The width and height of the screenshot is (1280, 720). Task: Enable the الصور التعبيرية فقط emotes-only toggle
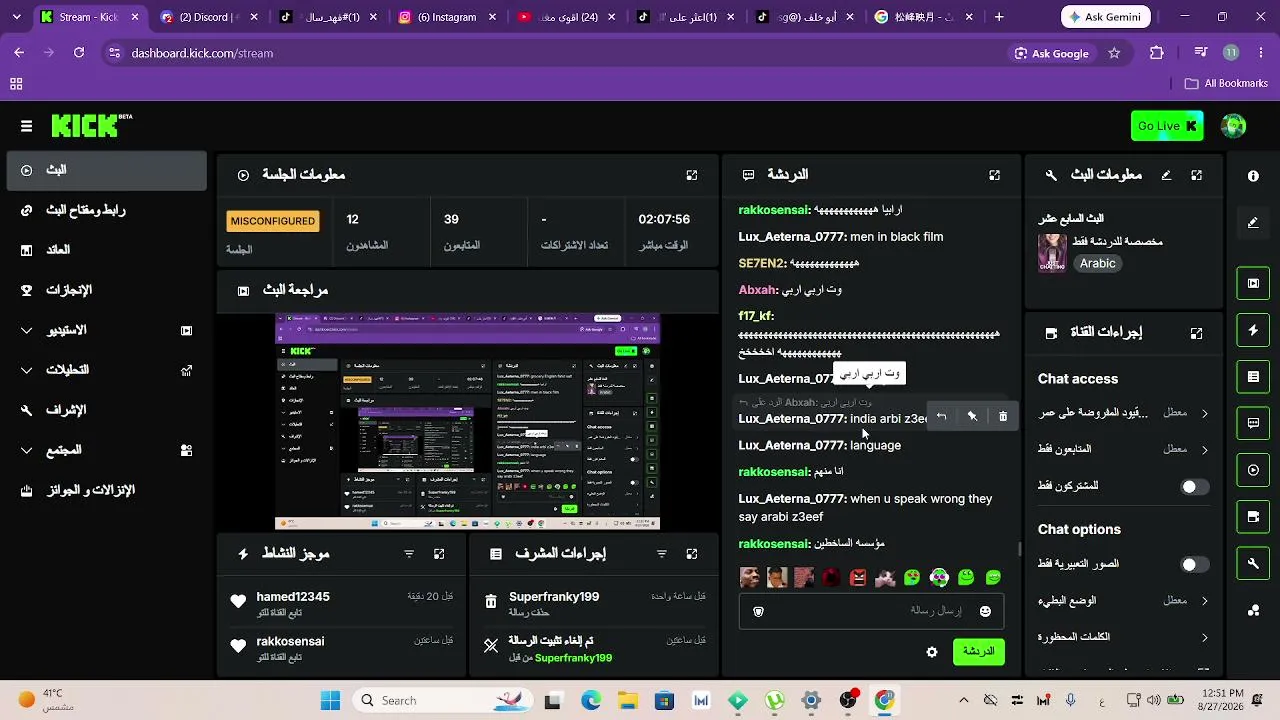click(1194, 565)
